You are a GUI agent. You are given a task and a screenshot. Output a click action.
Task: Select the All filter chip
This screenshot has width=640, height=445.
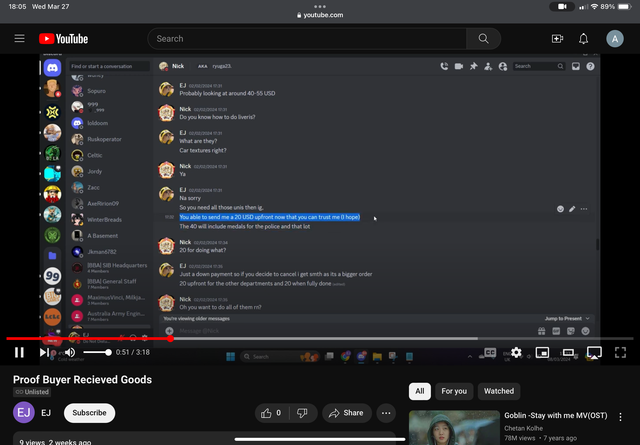tap(420, 391)
